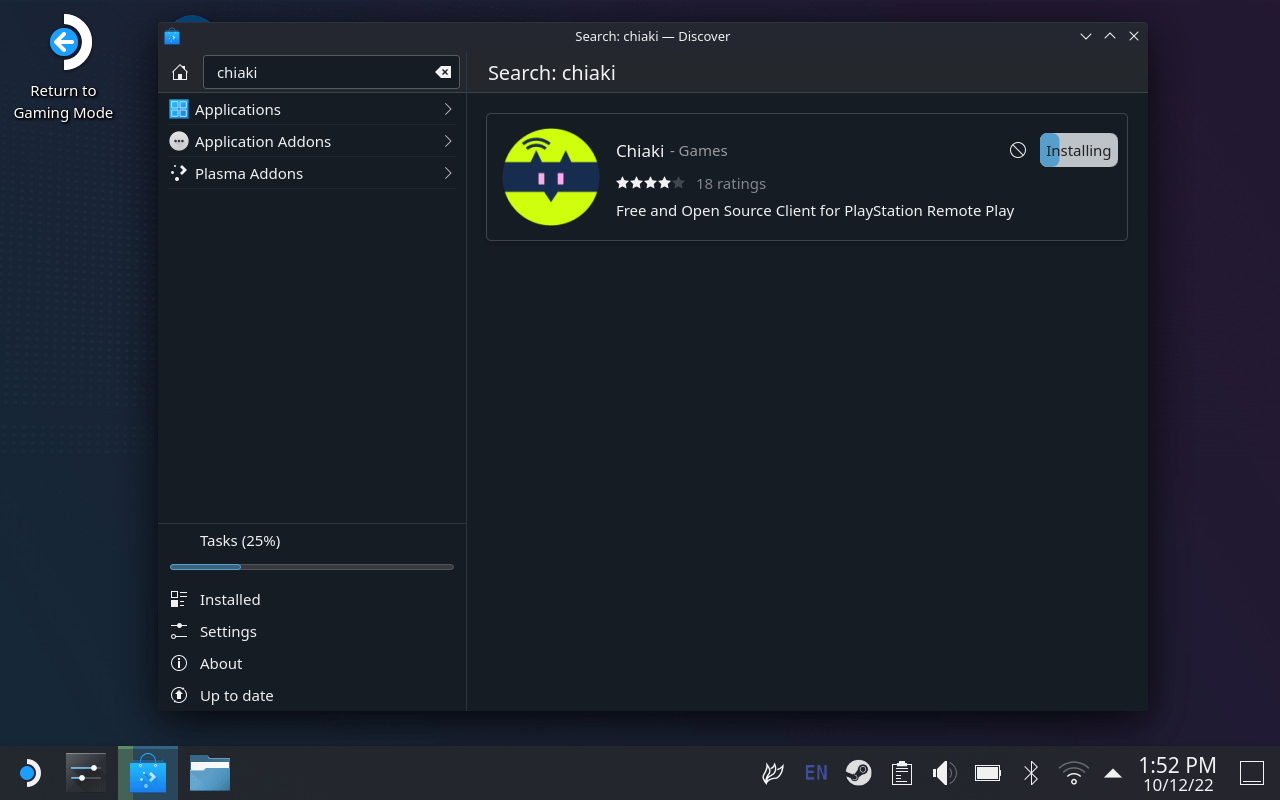The height and width of the screenshot is (800, 1280).
Task: Click the power profile leaf tray icon
Action: coord(773,773)
